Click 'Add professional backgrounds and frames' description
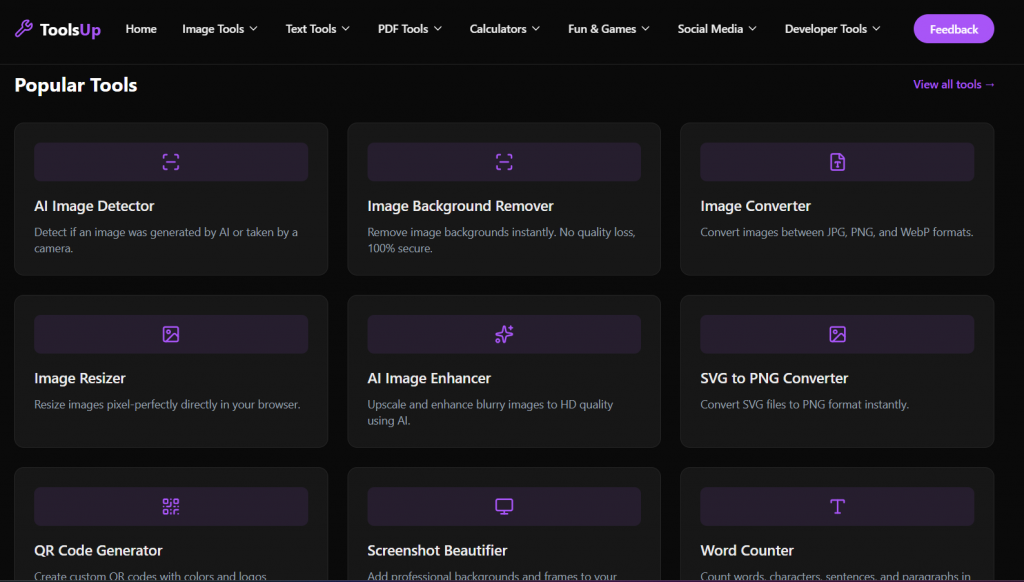 point(492,576)
